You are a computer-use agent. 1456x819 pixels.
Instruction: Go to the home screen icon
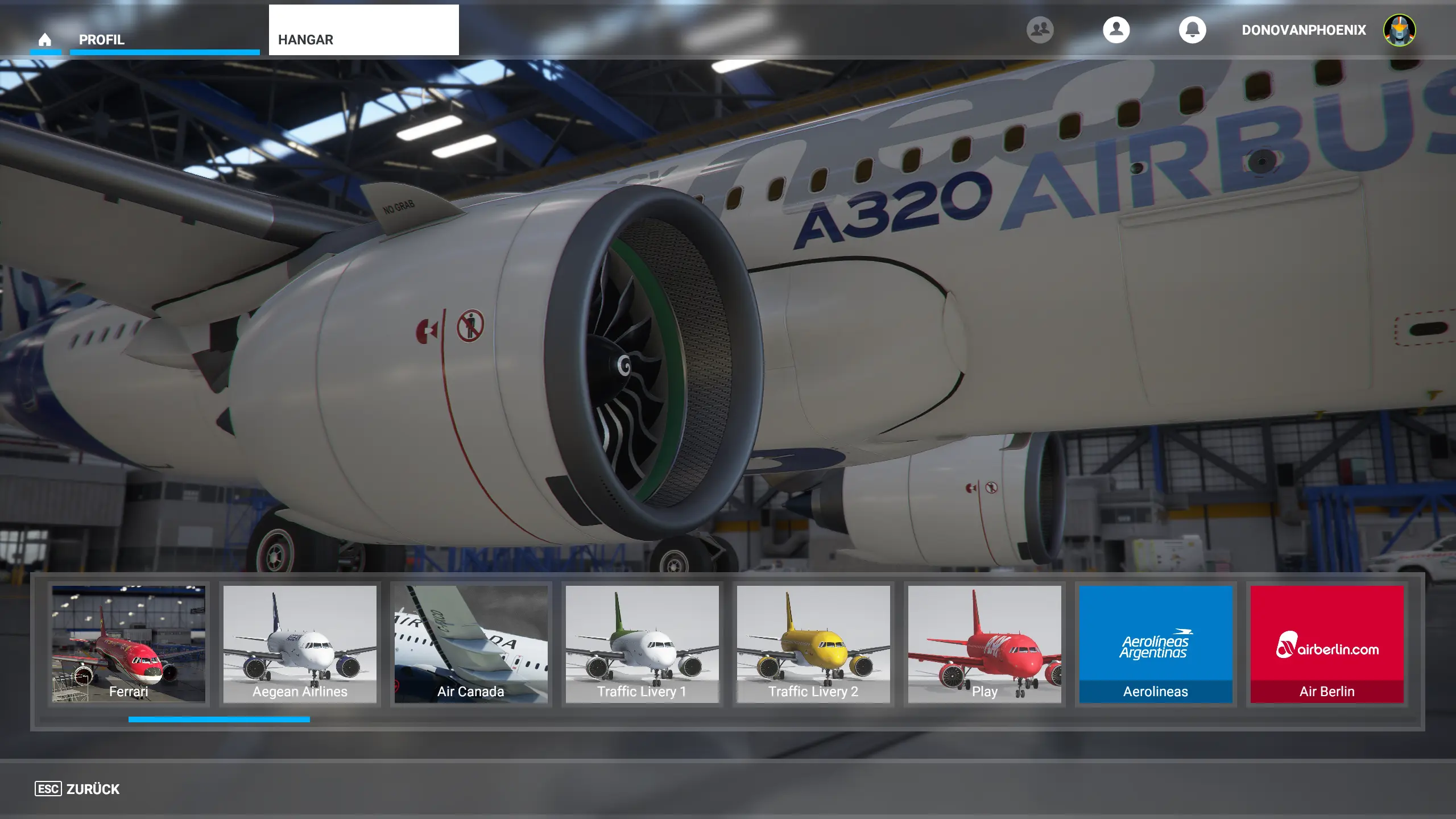(x=45, y=39)
